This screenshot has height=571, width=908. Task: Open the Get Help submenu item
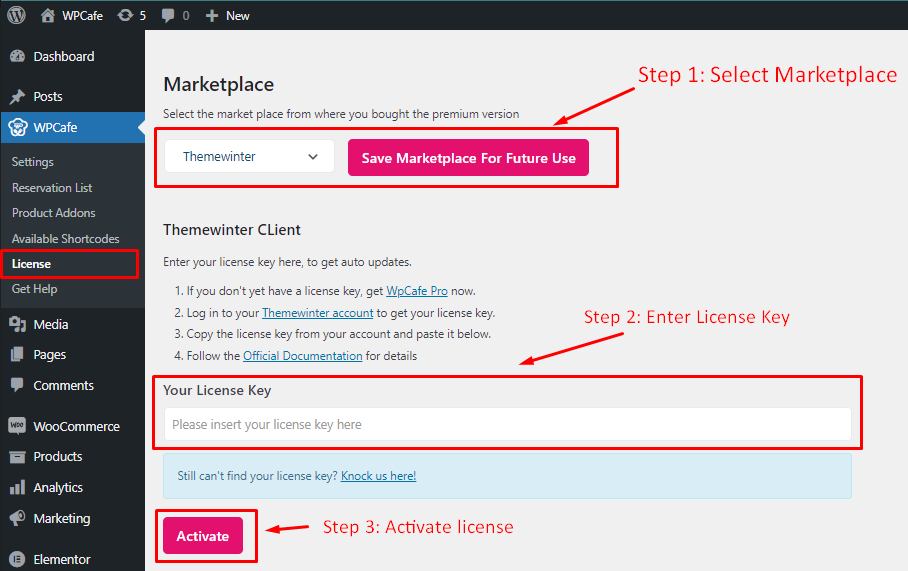pos(34,289)
